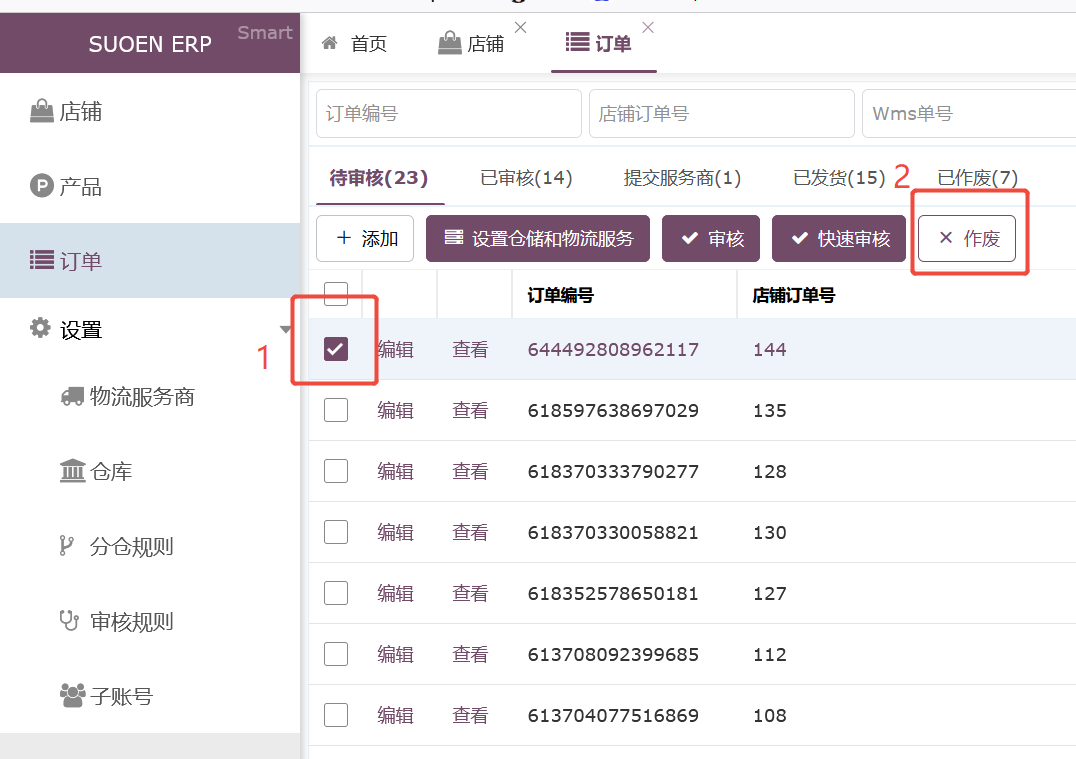This screenshot has height=759, width=1076.
Task: Click 编辑 for order 644492808962117
Action: tap(395, 349)
